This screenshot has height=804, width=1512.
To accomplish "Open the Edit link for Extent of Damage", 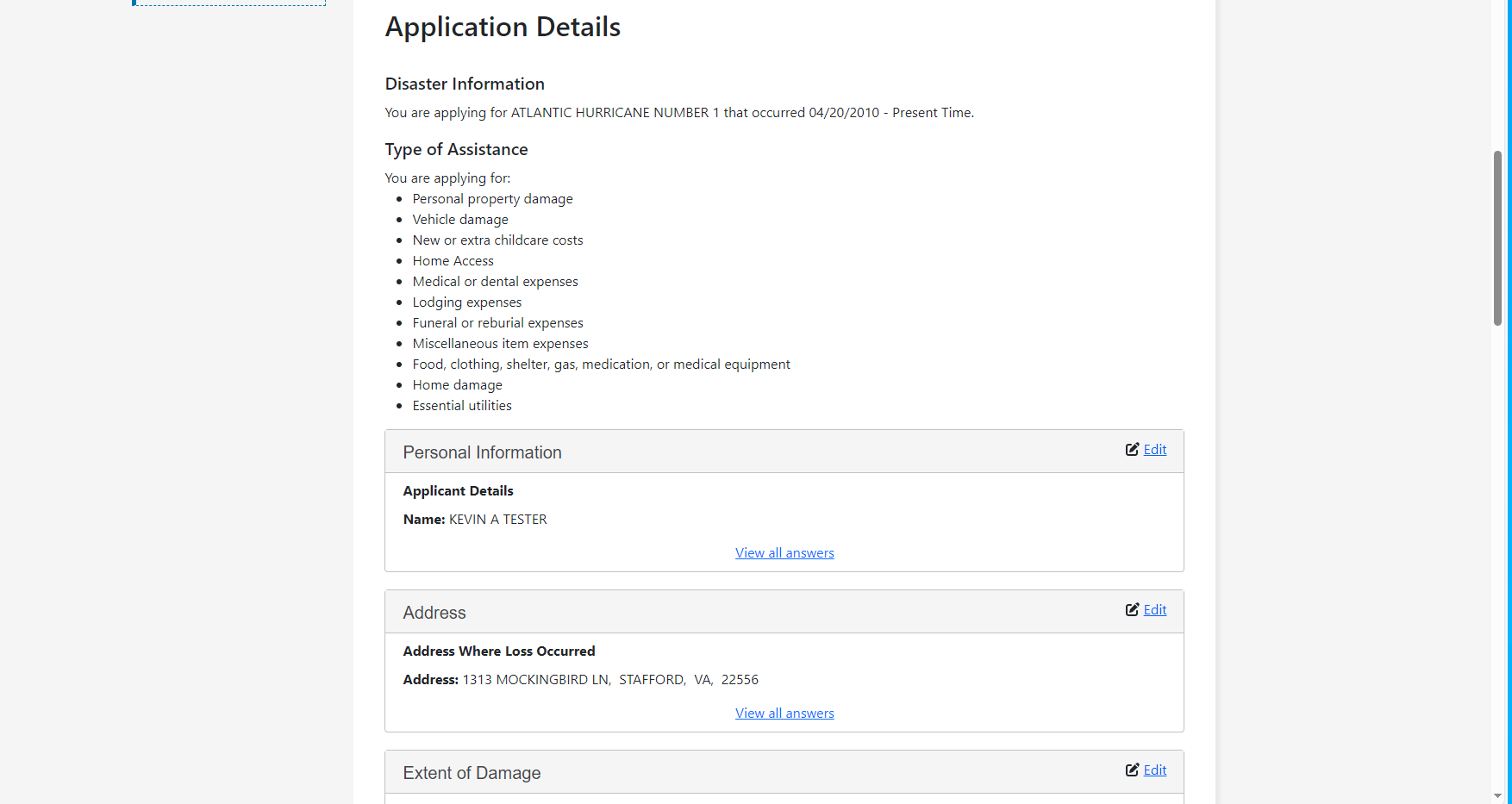I will (1154, 770).
